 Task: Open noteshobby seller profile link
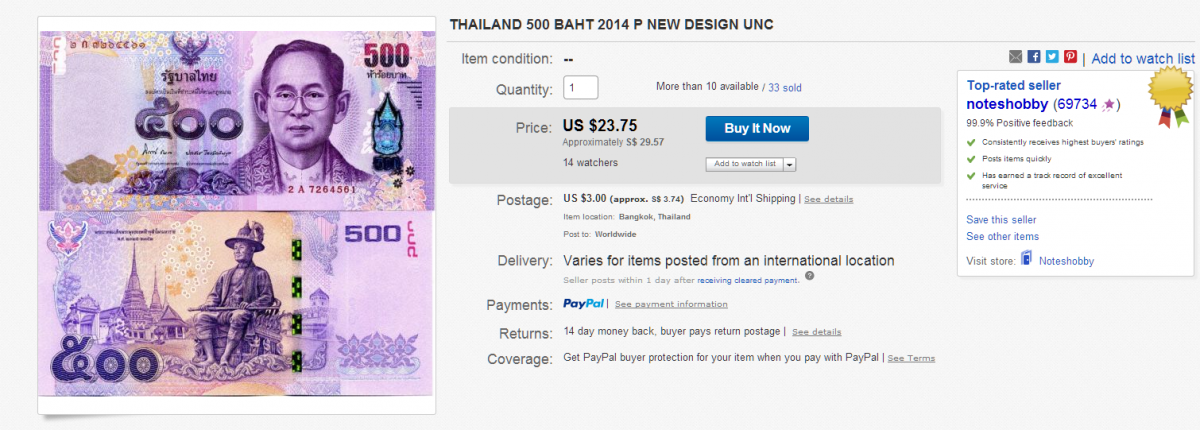tap(1007, 104)
